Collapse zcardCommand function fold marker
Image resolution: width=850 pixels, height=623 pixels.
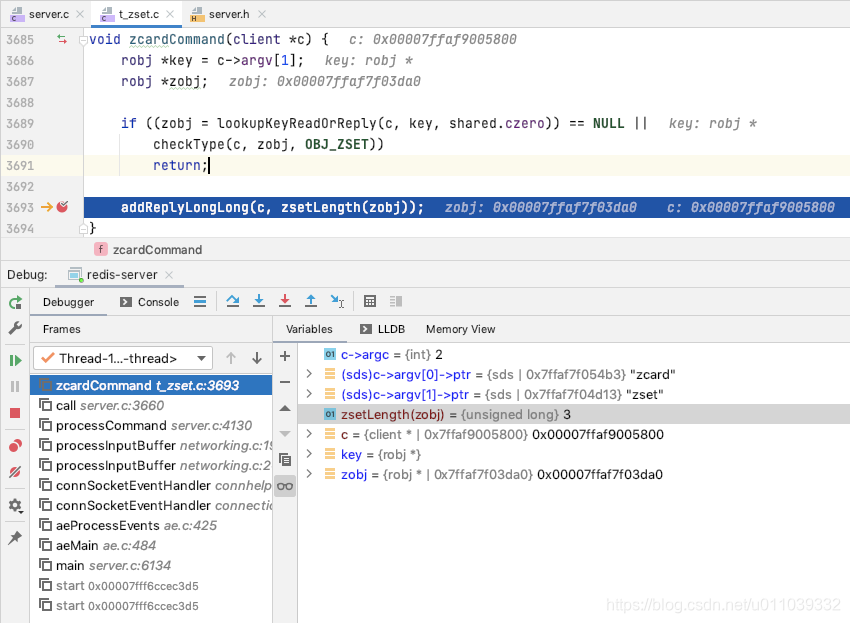pos(83,40)
